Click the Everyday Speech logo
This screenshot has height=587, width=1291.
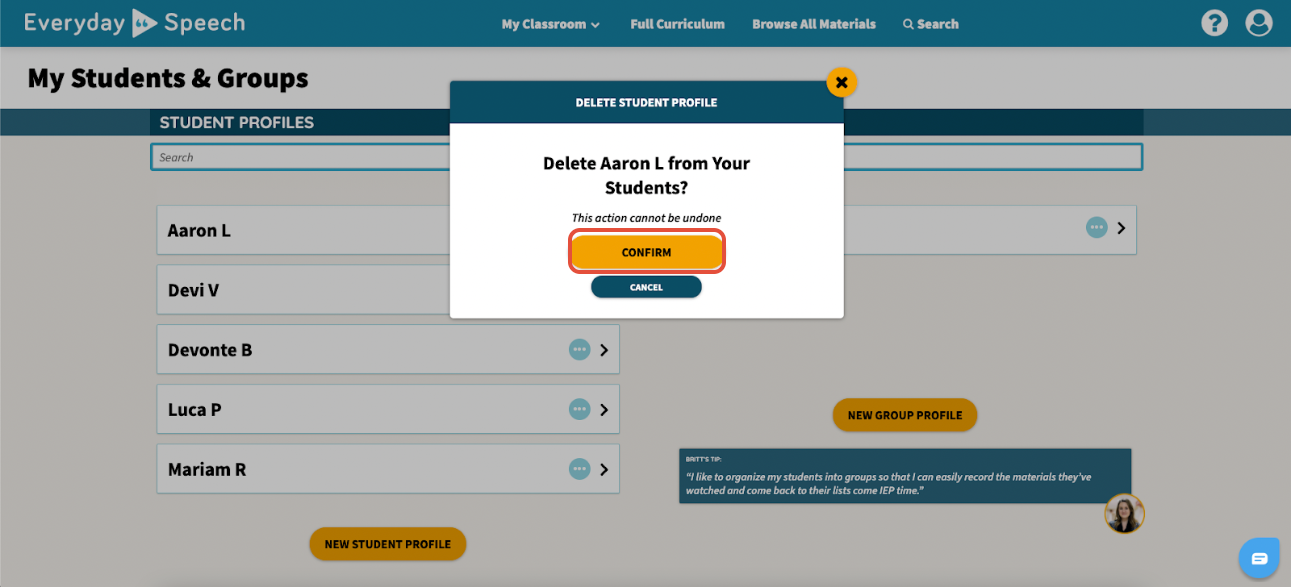[x=134, y=23]
